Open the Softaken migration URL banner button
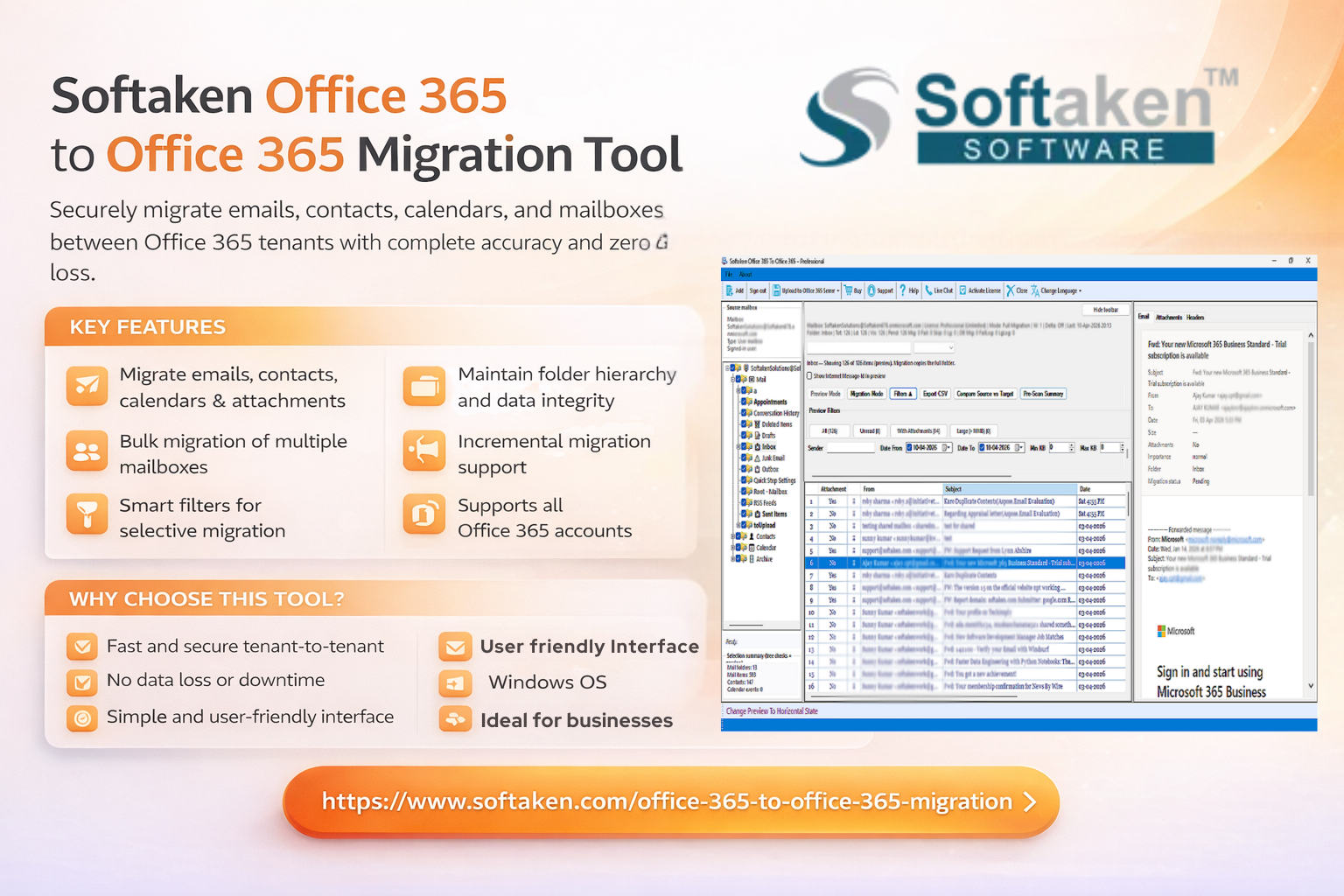 671,801
